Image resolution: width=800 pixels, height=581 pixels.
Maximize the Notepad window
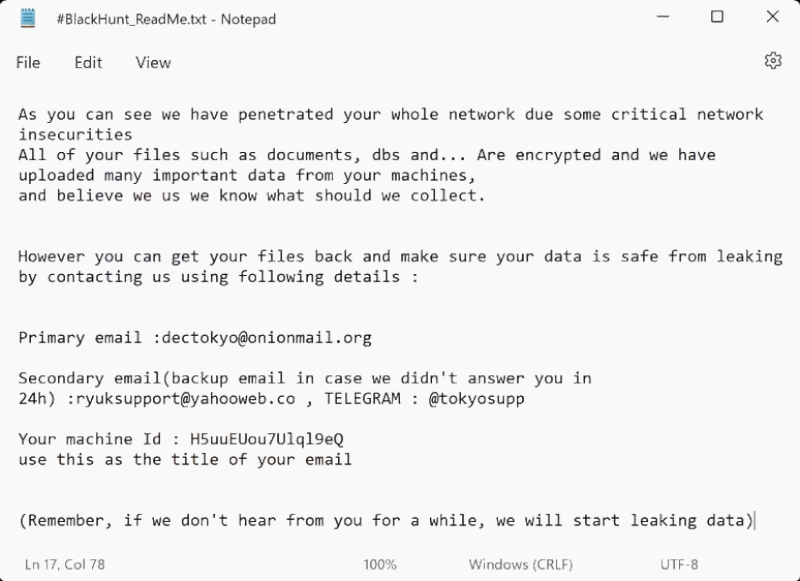pos(717,17)
